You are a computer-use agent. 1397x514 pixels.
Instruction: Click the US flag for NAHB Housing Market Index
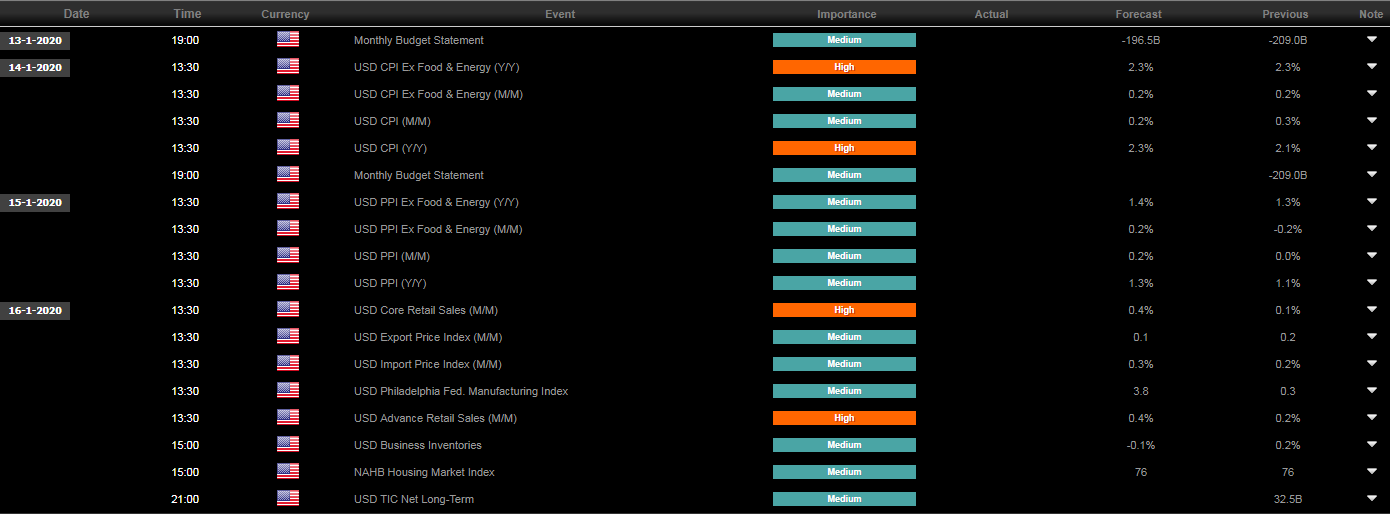click(288, 472)
